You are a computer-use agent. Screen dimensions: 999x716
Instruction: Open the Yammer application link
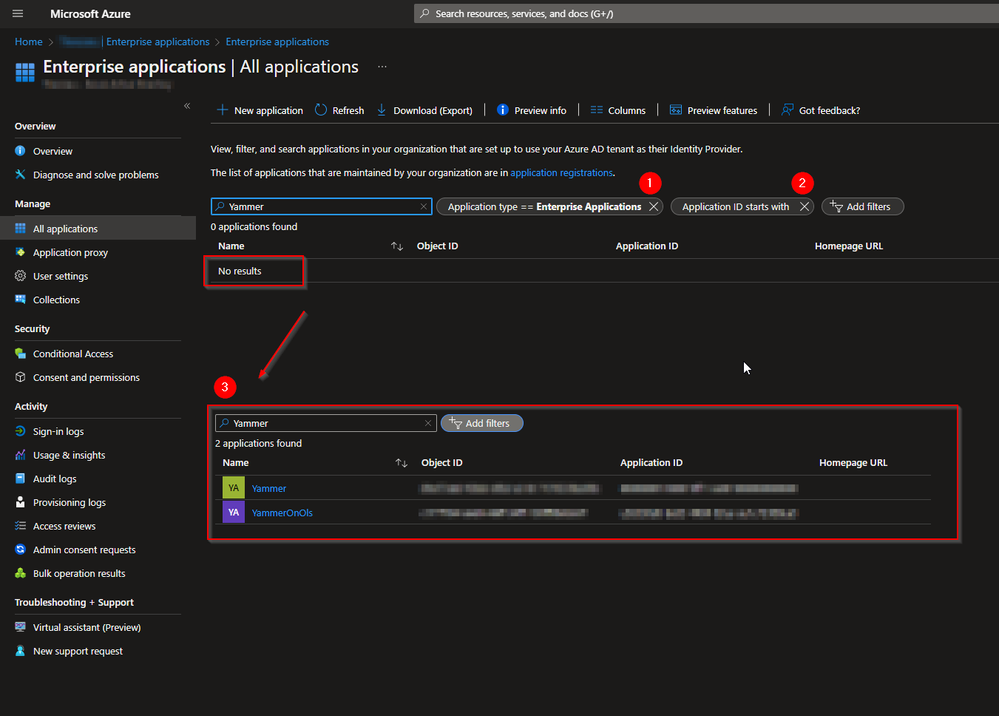coord(269,489)
